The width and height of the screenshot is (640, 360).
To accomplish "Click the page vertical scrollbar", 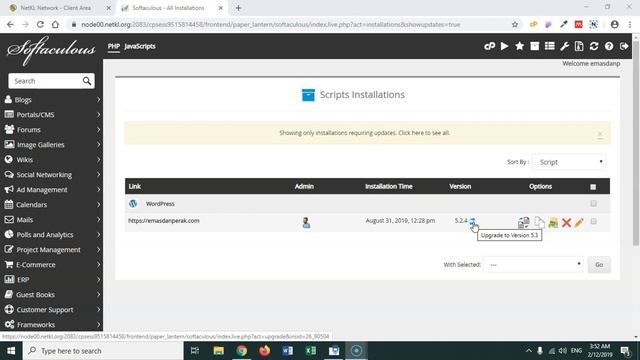I will coord(636,143).
